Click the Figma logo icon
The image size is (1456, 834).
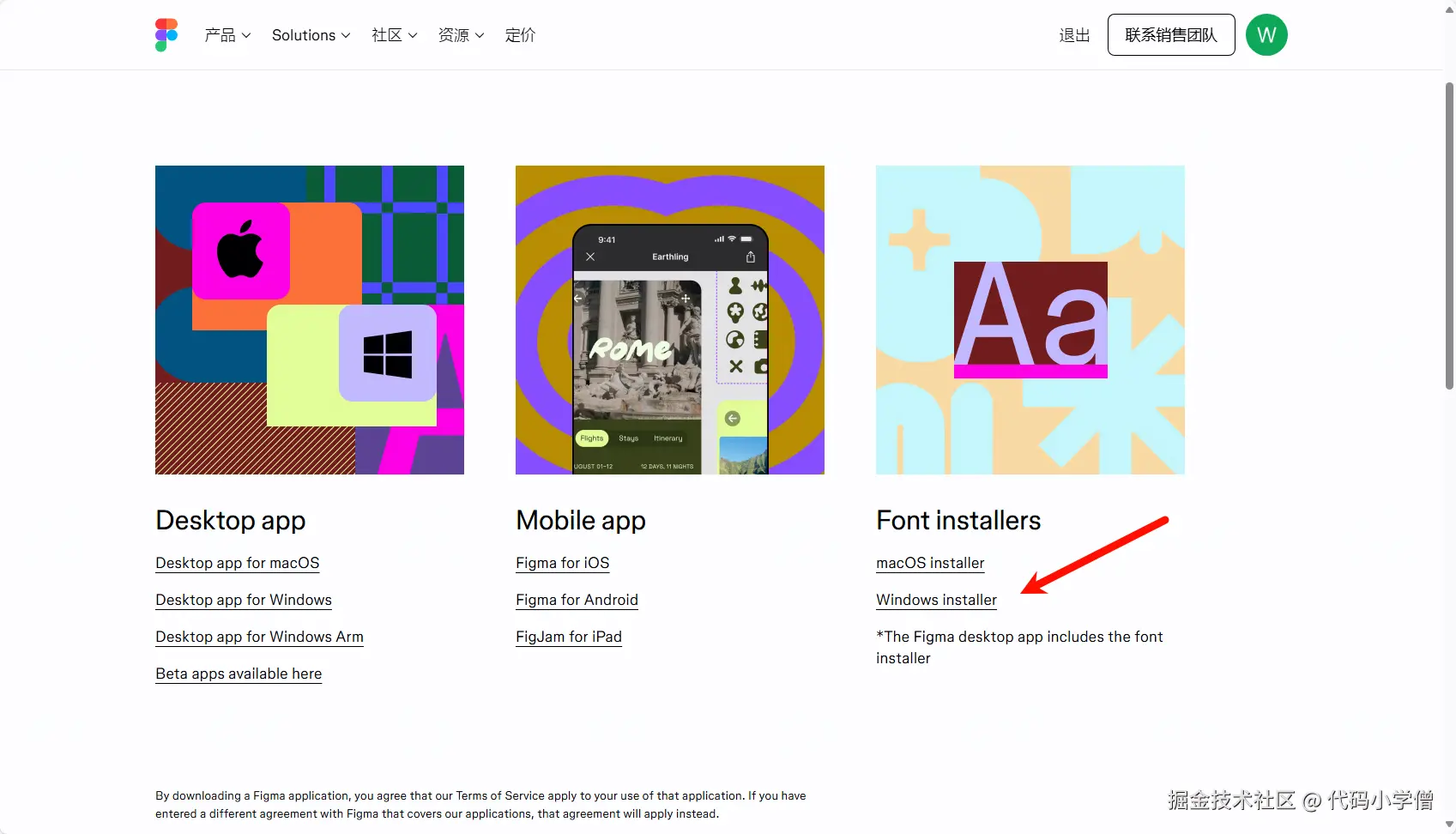pos(166,35)
